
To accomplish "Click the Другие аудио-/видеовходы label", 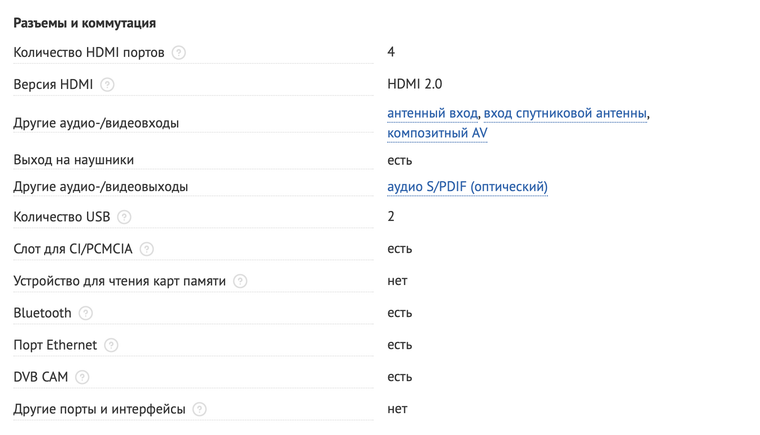I will 96,123.
